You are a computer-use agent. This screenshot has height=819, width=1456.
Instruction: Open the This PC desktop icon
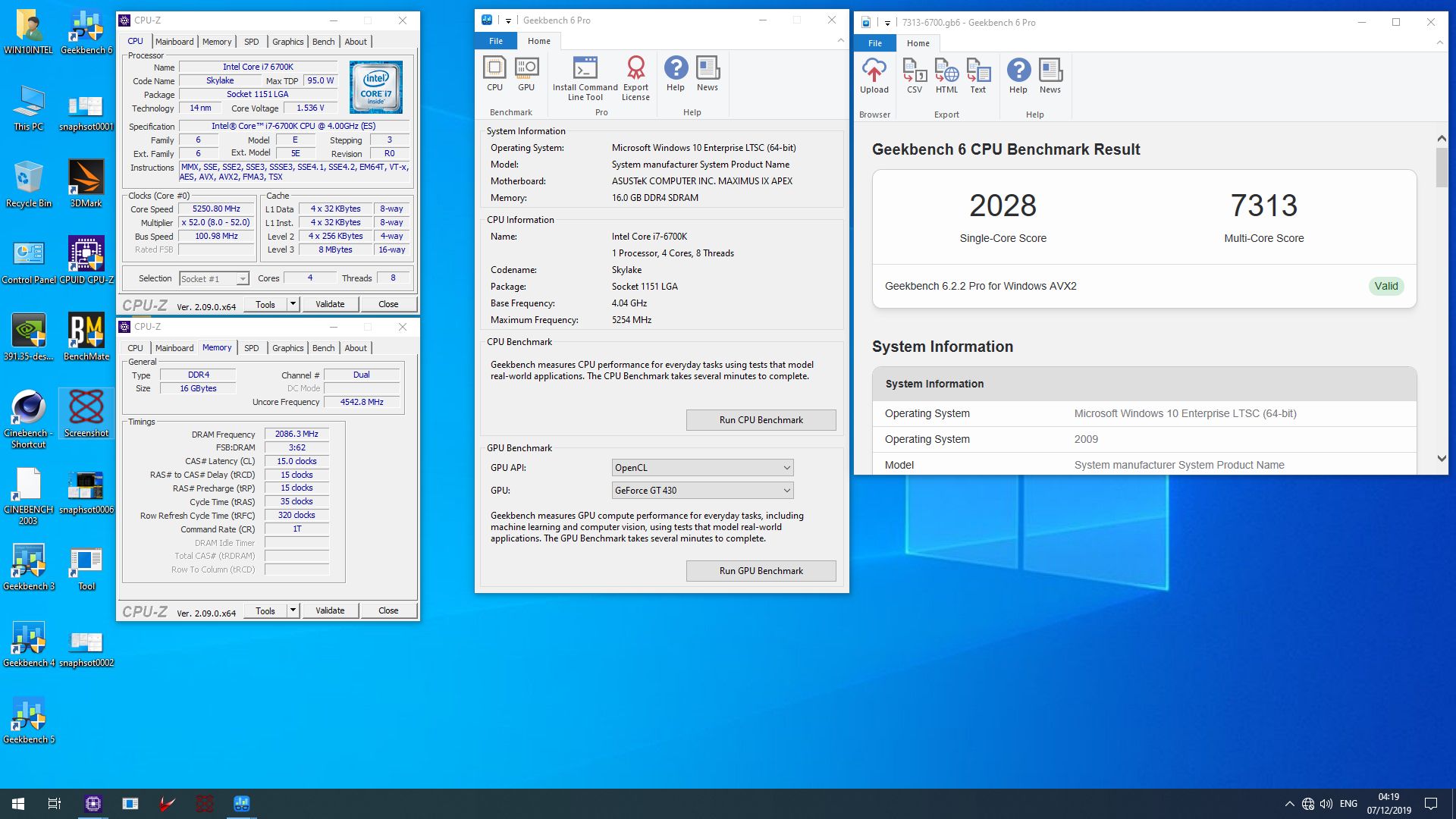(x=29, y=107)
